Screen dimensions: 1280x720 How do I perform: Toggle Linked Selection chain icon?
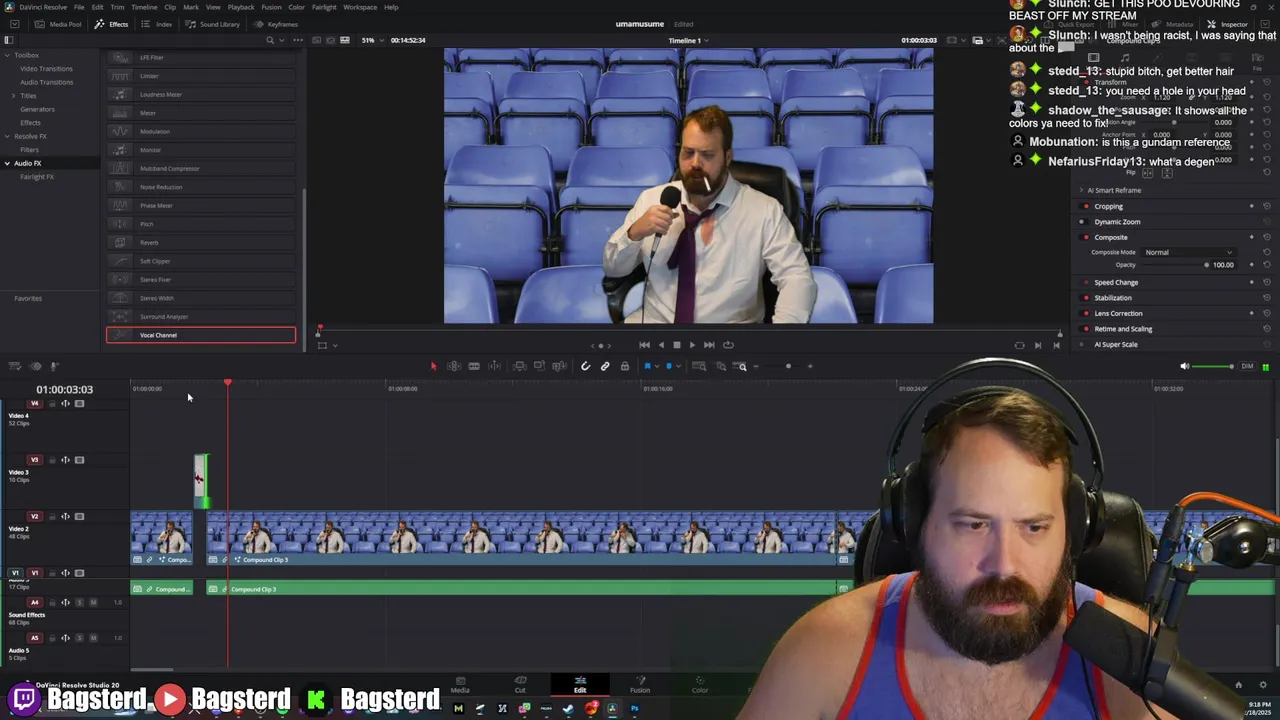click(x=605, y=366)
